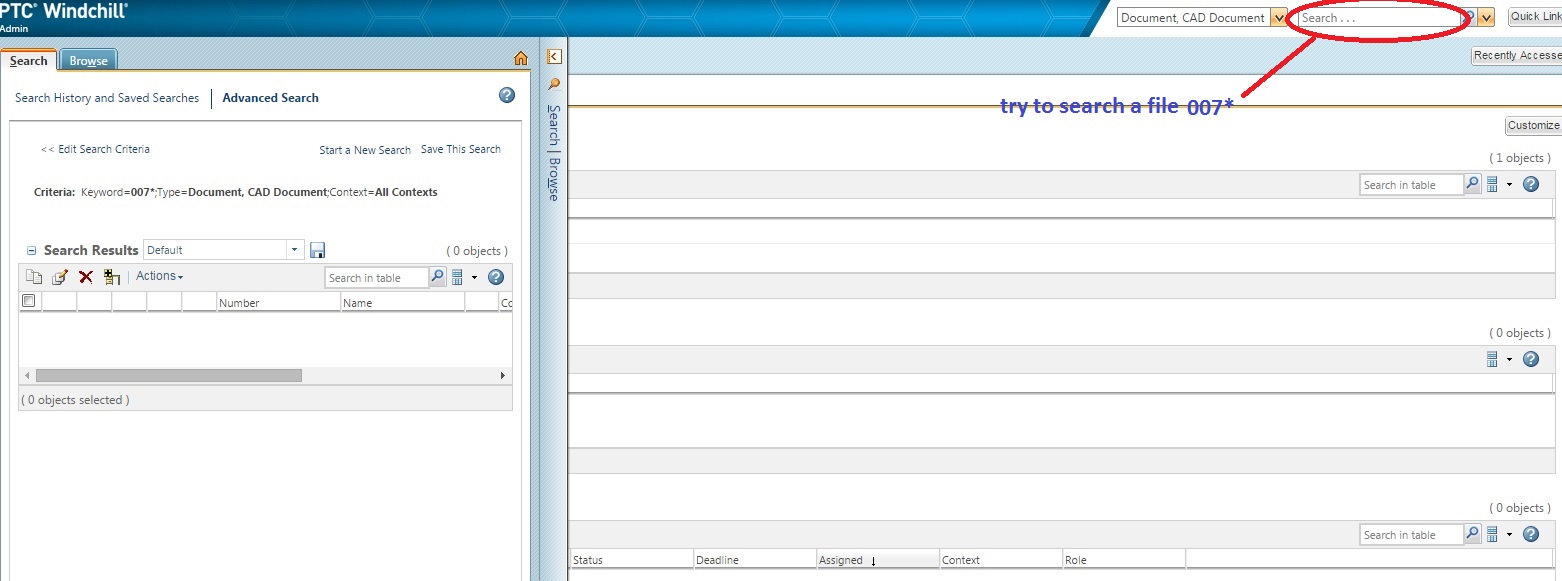Save the Default table view via disk icon
This screenshot has width=1562, height=581.
318,250
